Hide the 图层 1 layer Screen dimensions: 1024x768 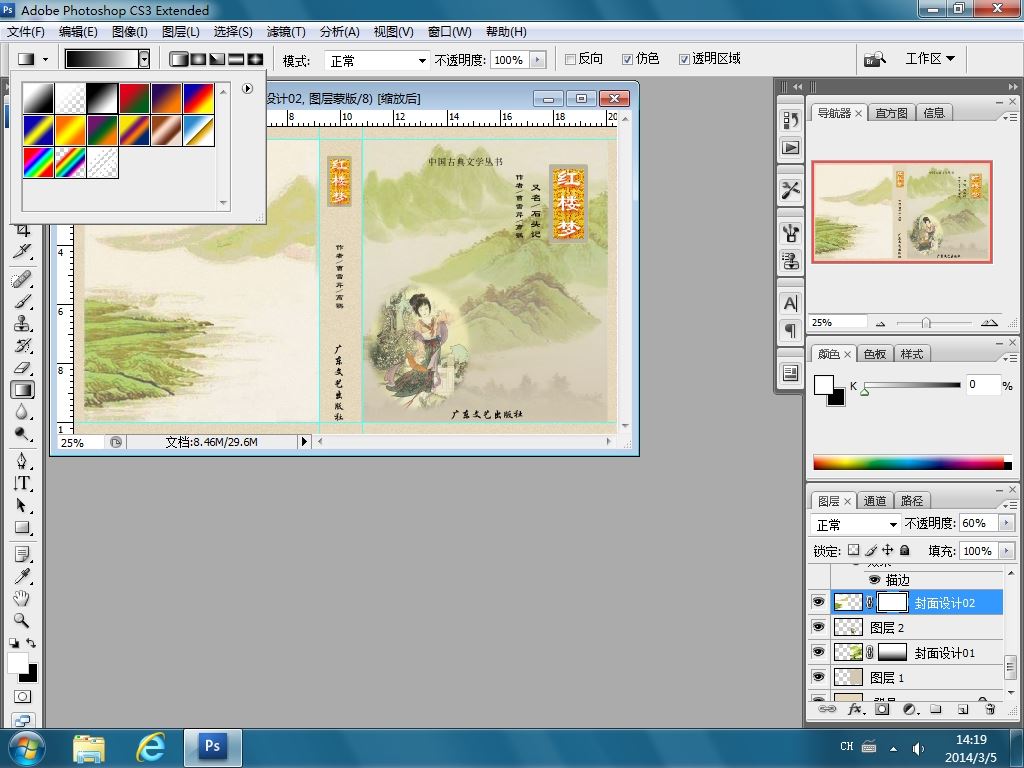[818, 677]
